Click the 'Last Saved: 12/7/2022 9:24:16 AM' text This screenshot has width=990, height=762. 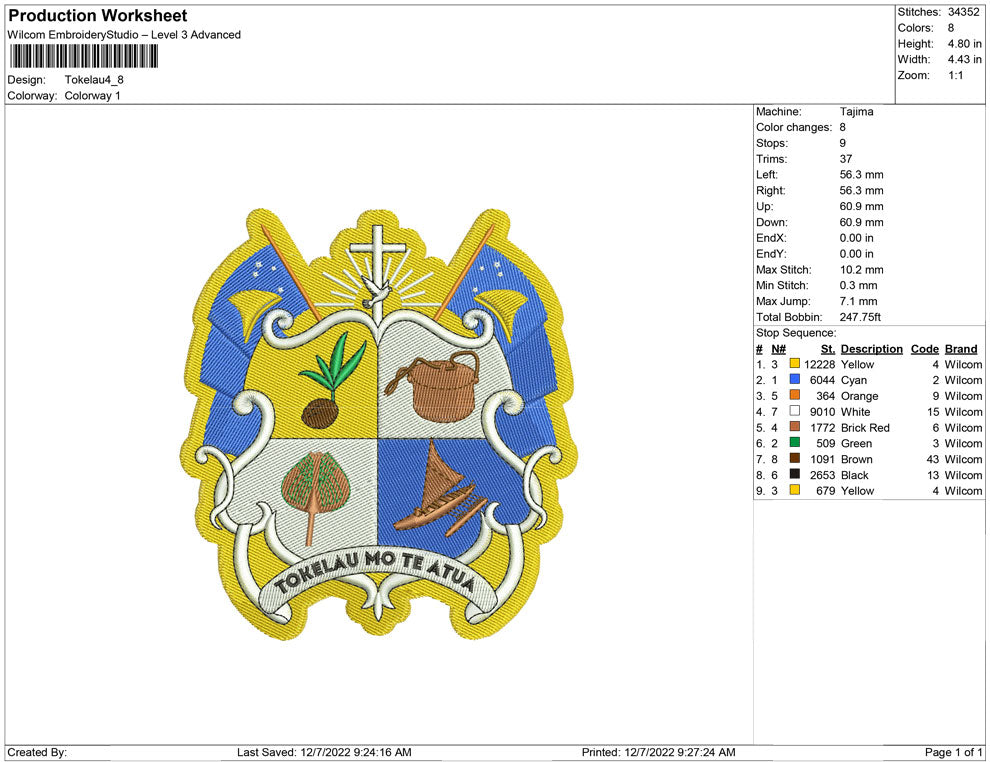(324, 752)
